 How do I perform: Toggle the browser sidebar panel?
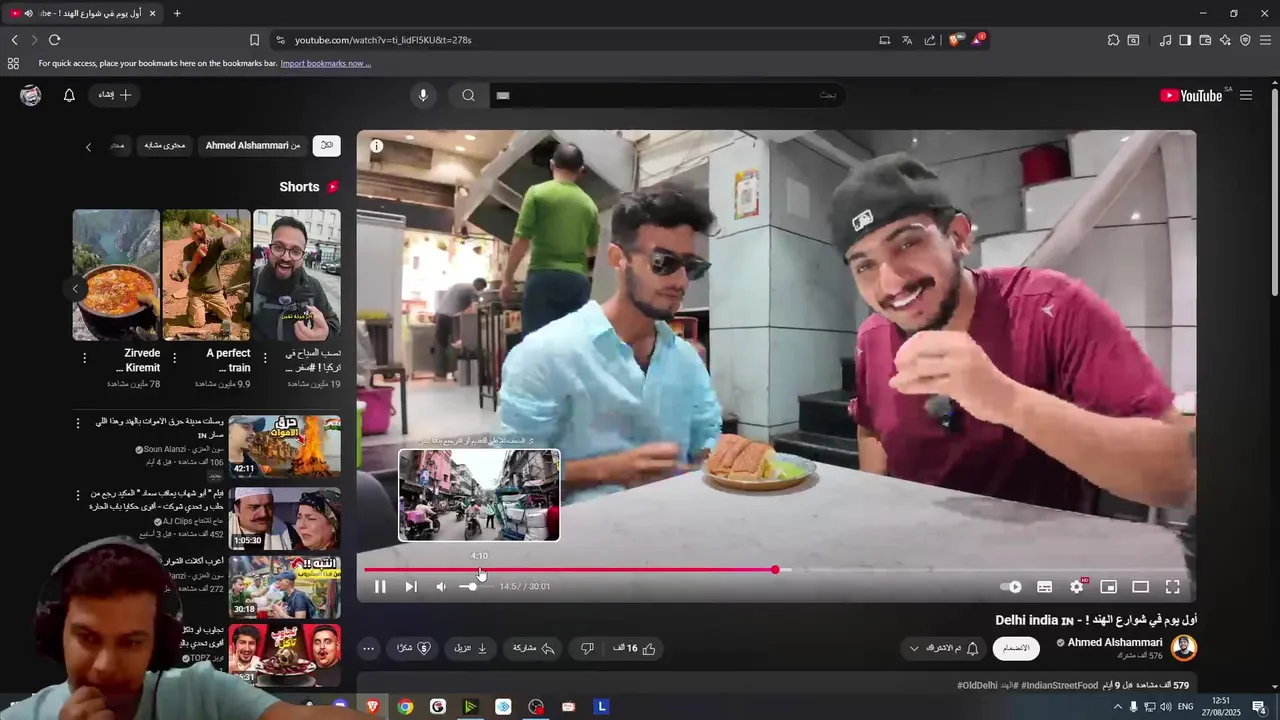tap(1185, 40)
